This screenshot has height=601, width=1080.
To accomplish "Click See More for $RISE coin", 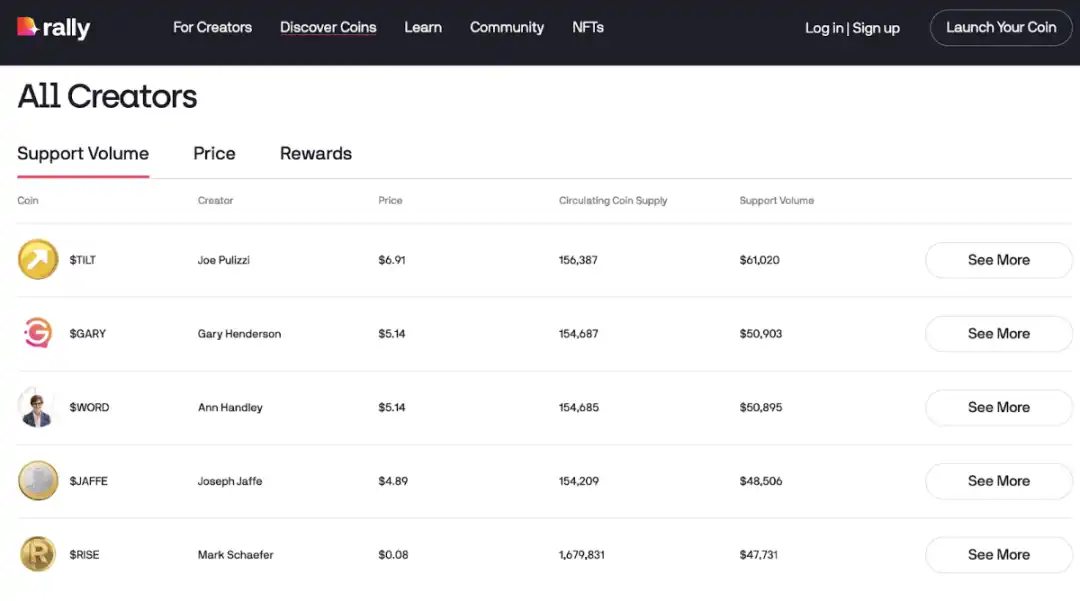I will coord(998,555).
